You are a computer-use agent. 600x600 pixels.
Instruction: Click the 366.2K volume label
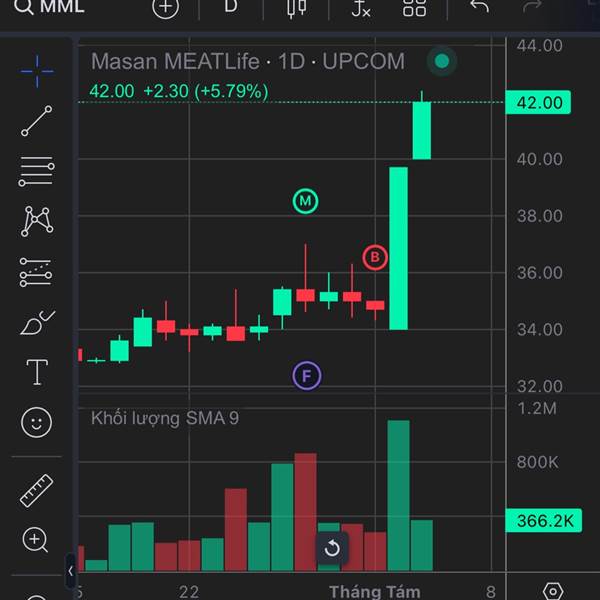543,520
